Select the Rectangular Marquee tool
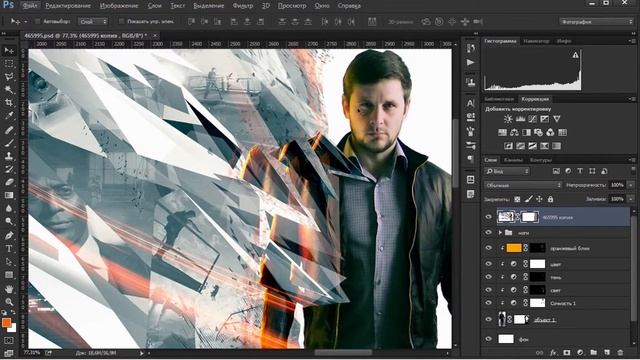640x360 pixels. pyautogui.click(x=9, y=64)
